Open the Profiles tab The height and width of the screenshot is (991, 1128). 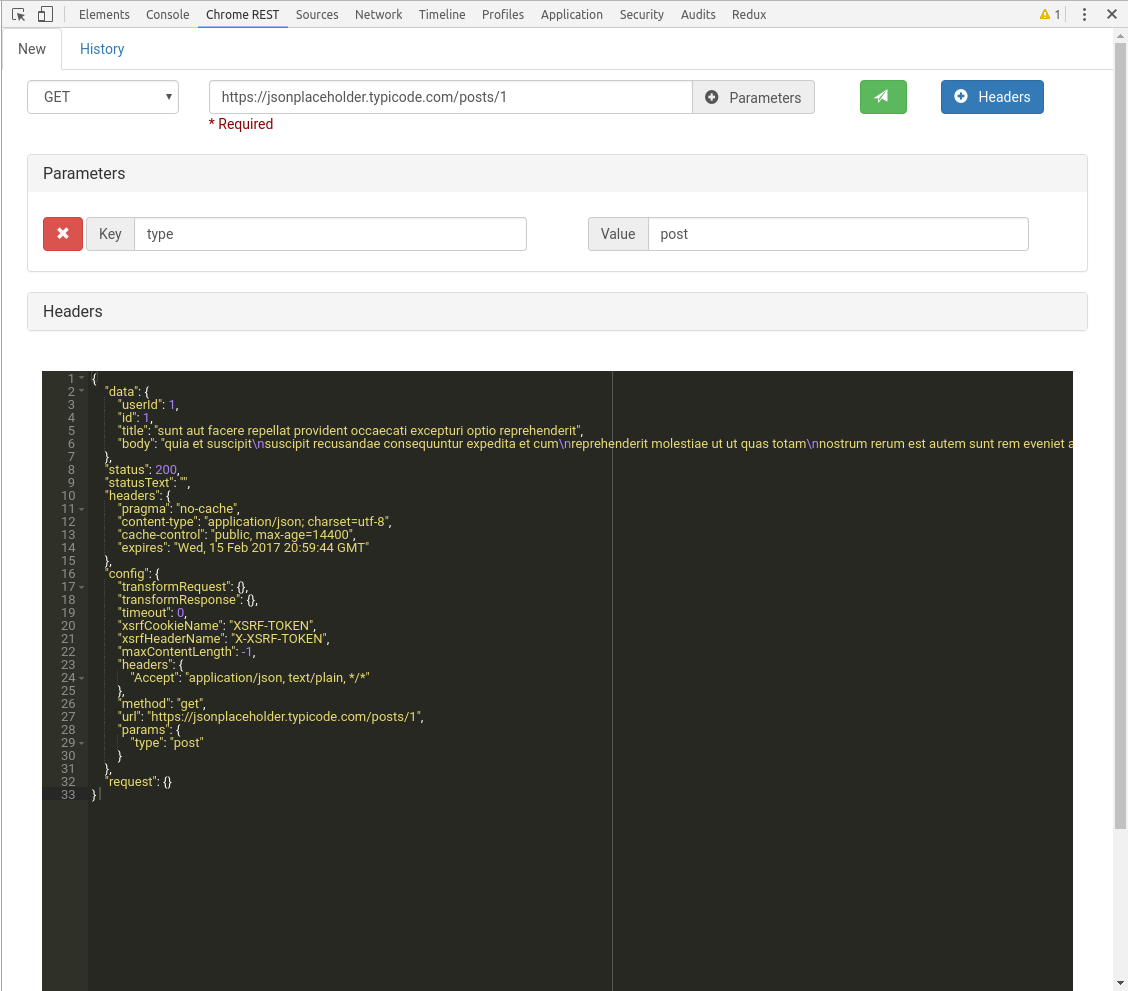click(503, 14)
